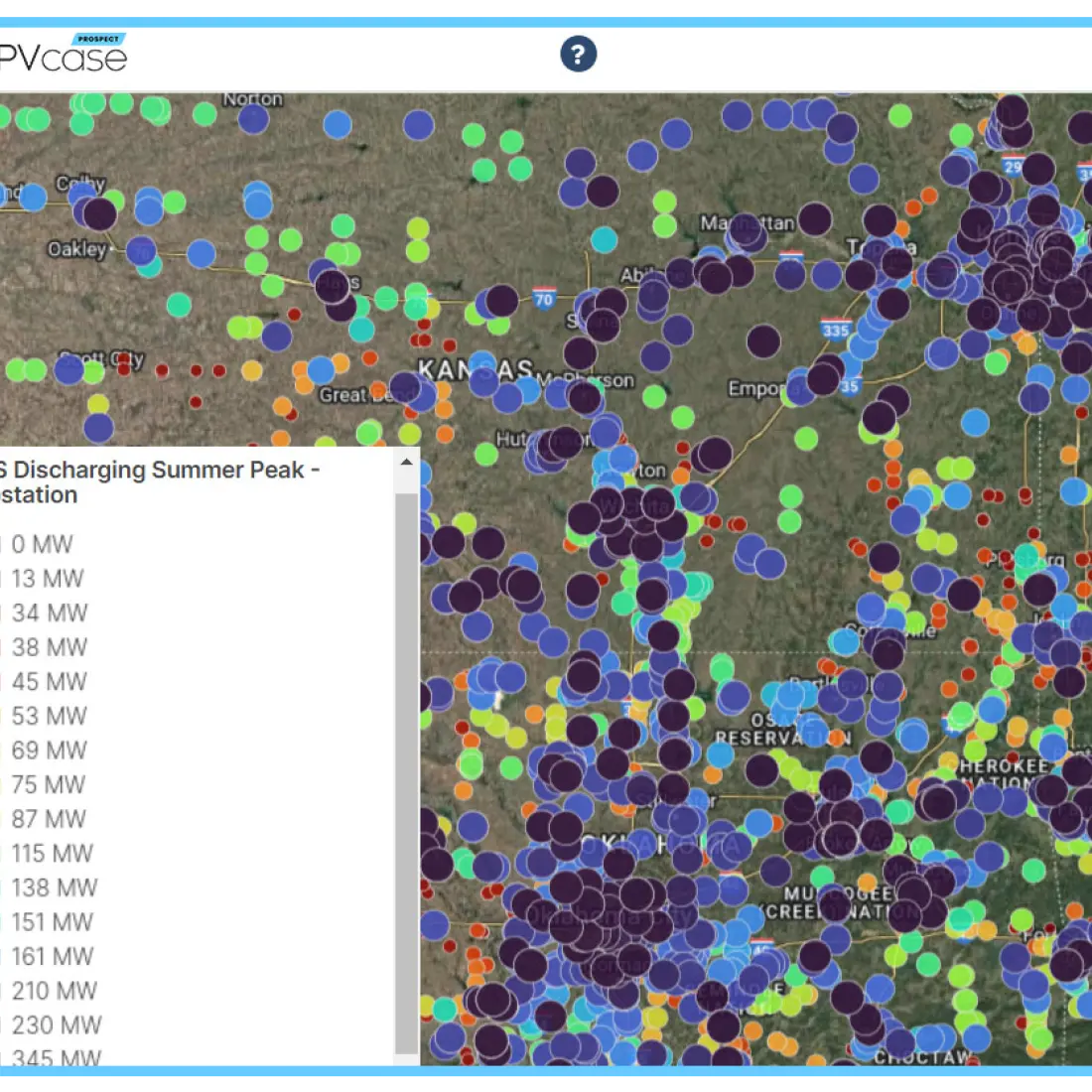Click the Oakley city label on map
Screen dimensions: 1092x1092
pyautogui.click(x=77, y=249)
